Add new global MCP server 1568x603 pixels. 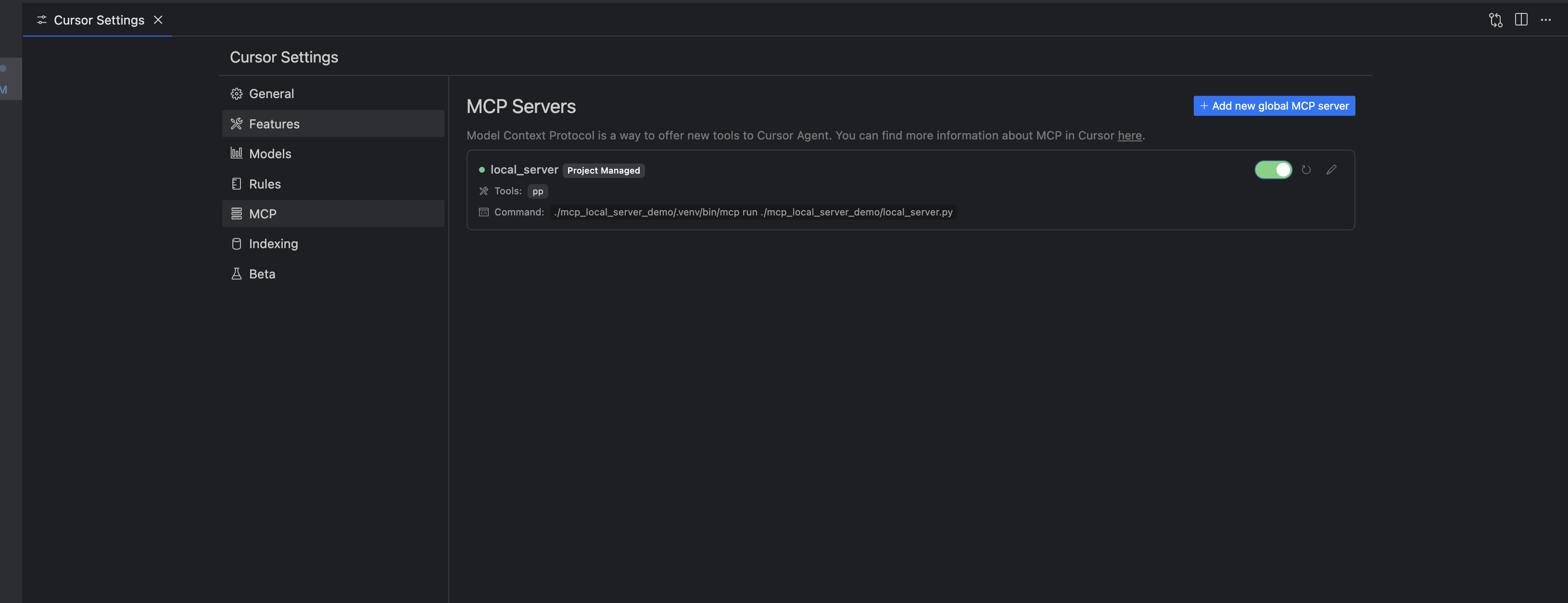pyautogui.click(x=1274, y=106)
